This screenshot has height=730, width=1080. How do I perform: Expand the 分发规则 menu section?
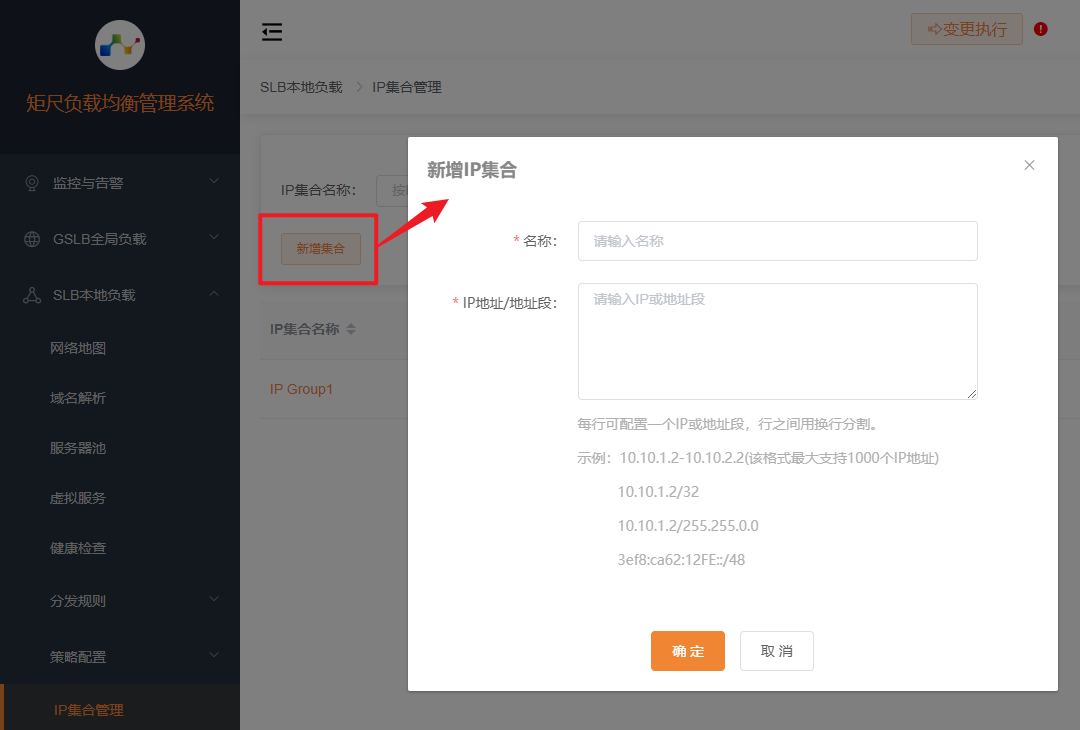(80, 601)
